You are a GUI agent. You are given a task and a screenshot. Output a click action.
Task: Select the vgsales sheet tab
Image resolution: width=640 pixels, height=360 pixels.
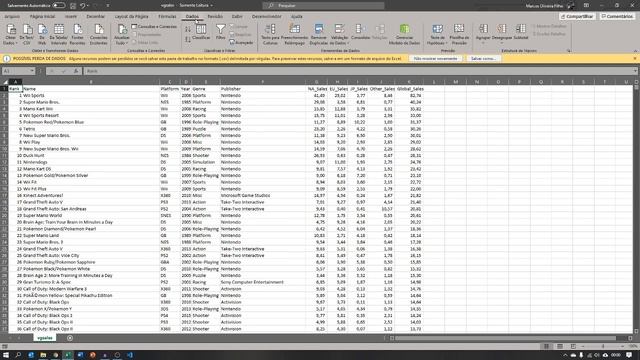pyautogui.click(x=45, y=338)
